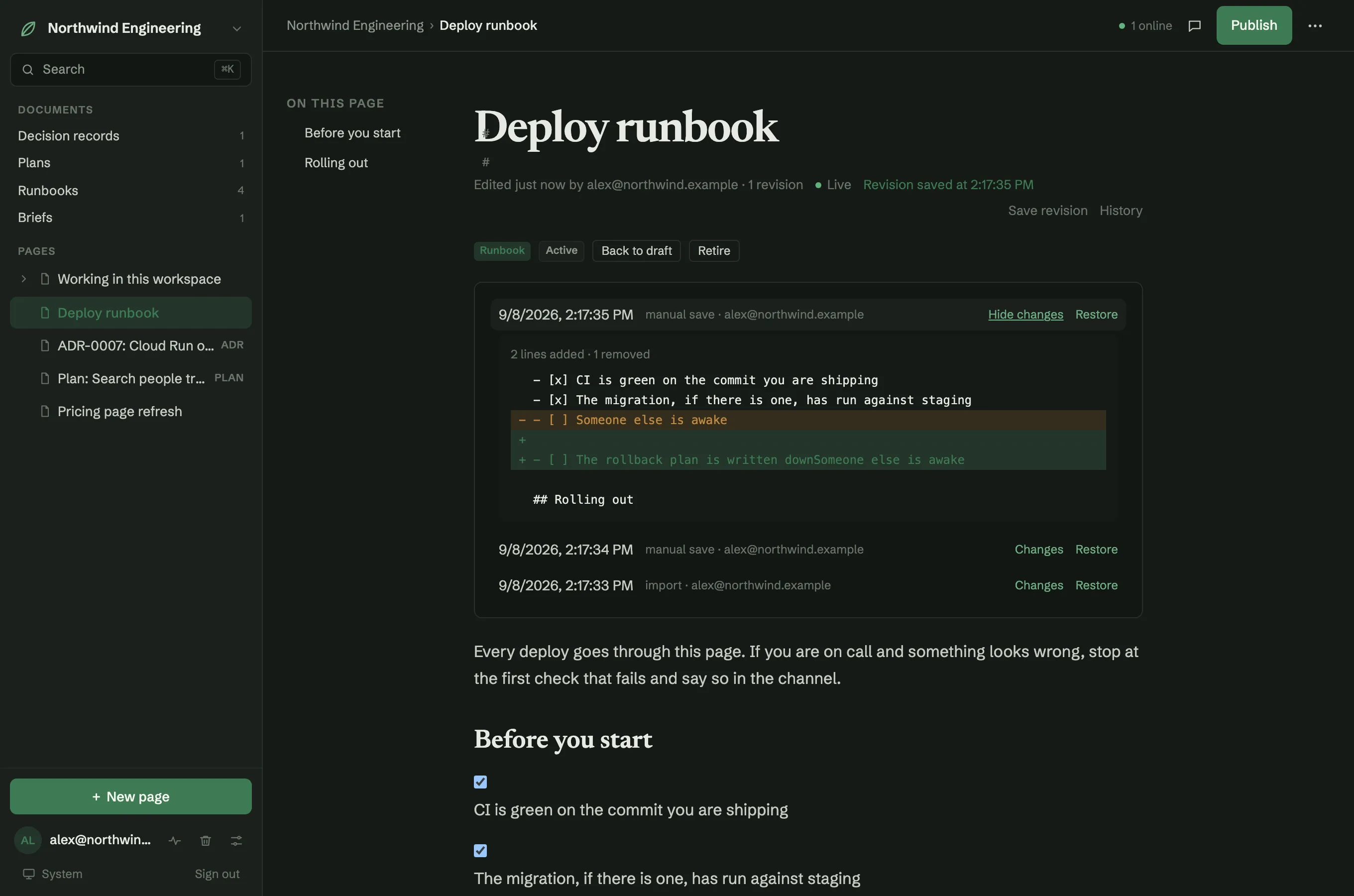Click the Runbook type tag
The image size is (1354, 896).
(x=502, y=250)
